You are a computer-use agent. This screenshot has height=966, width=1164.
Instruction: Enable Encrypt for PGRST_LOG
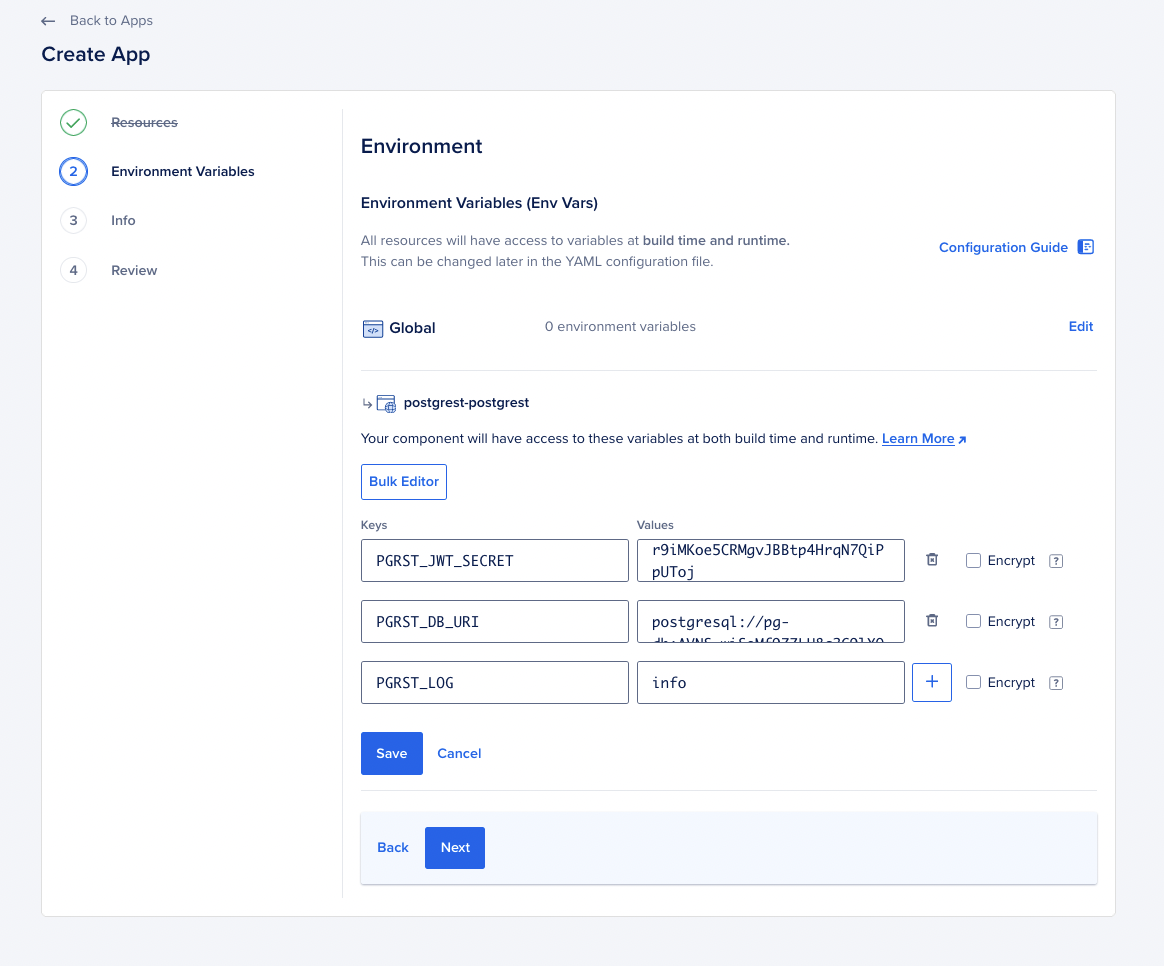click(973, 683)
